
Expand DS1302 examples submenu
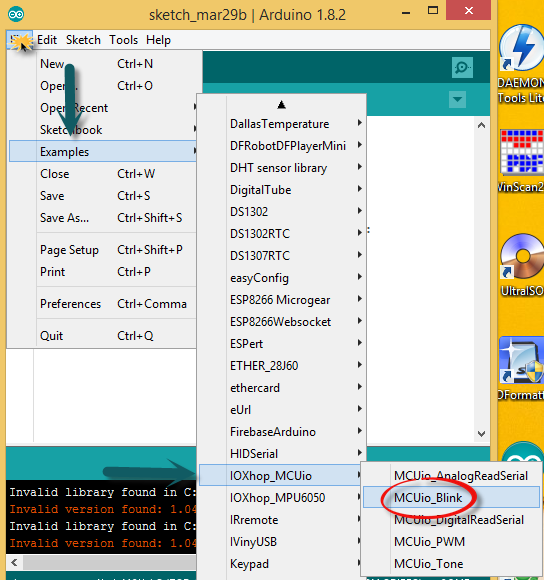[x=282, y=212]
